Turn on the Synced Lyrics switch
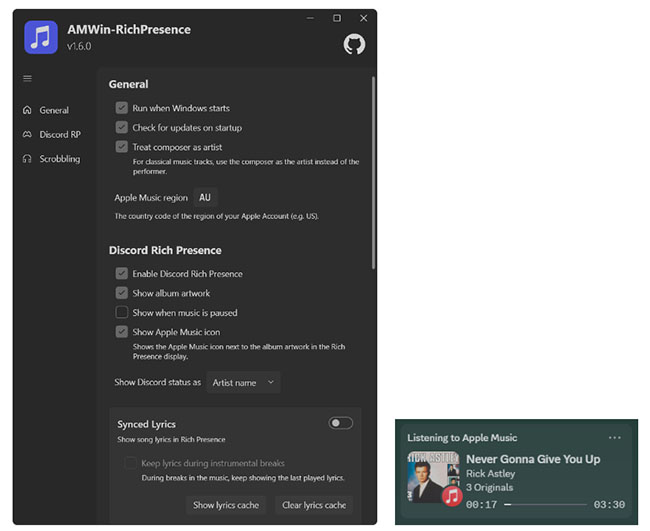The height and width of the screenshot is (531, 650). [x=341, y=423]
